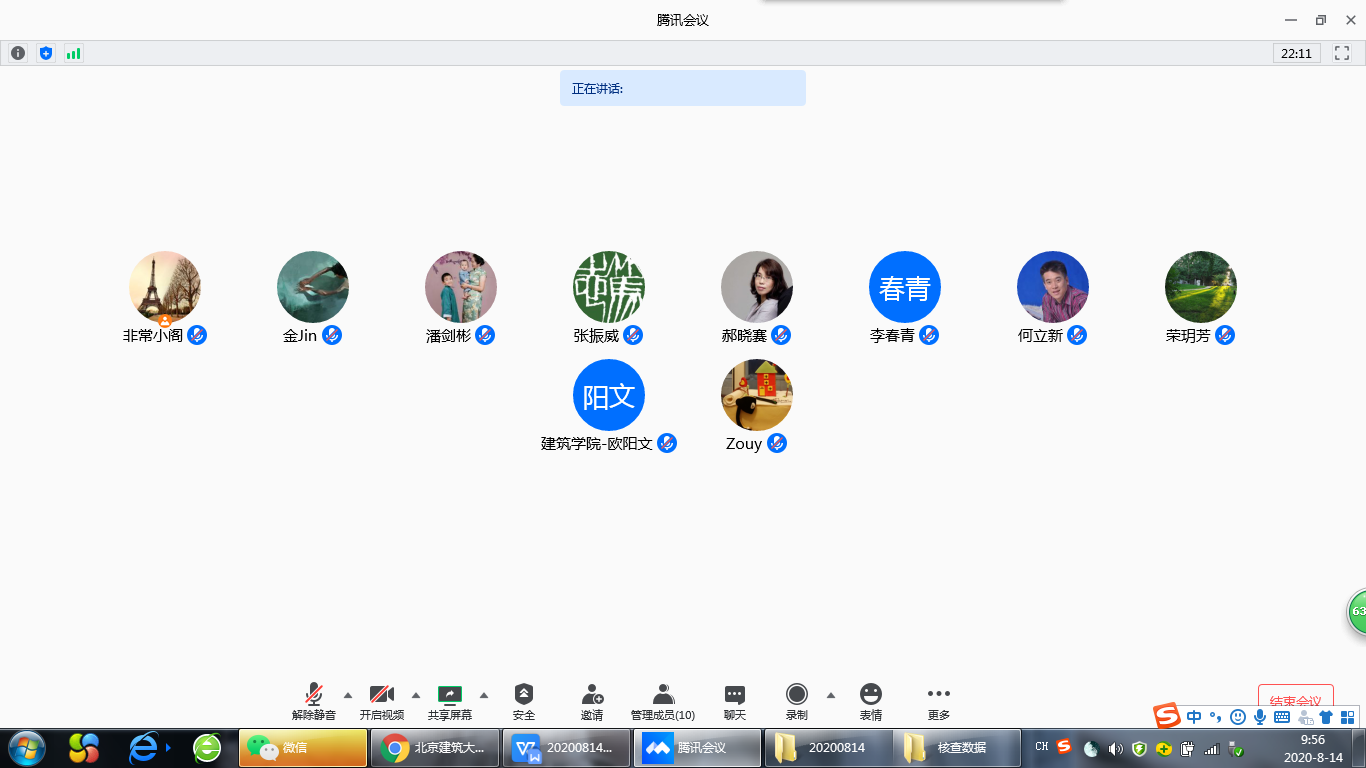Expand recording options arrow beside 录制
Viewport: 1366px width, 768px height.
coord(829,693)
